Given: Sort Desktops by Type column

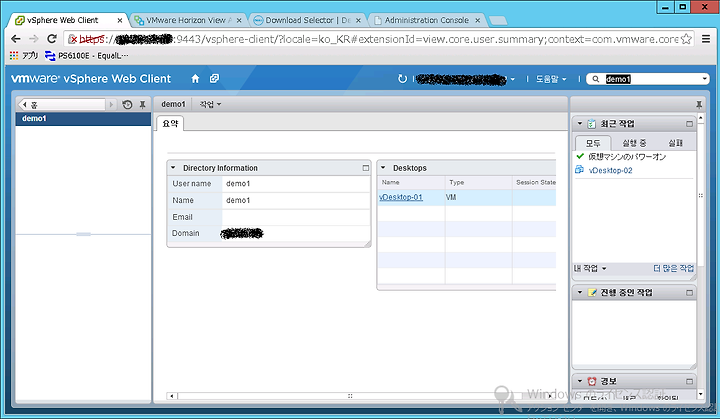Looking at the screenshot, I should (x=478, y=182).
